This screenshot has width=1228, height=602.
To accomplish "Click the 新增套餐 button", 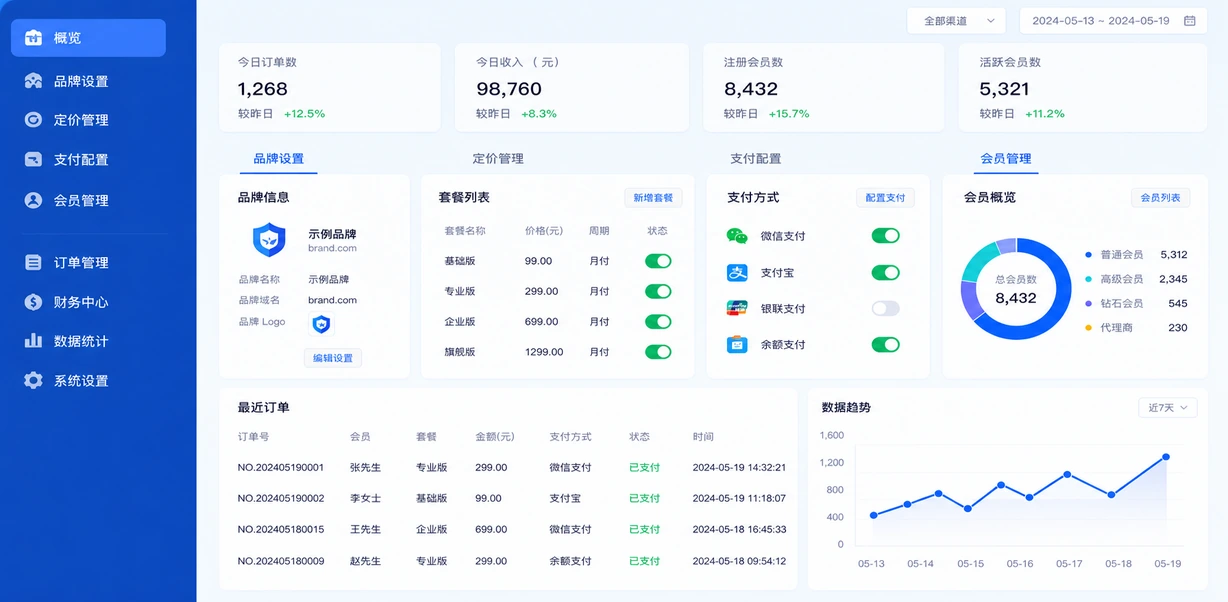I will tap(653, 198).
